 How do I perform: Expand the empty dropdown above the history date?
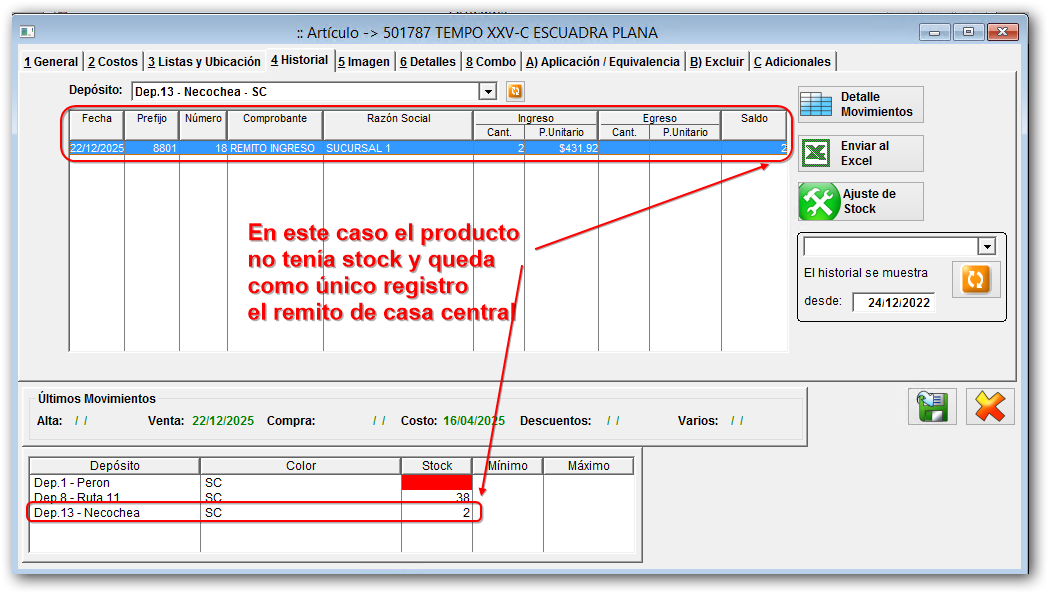[986, 246]
